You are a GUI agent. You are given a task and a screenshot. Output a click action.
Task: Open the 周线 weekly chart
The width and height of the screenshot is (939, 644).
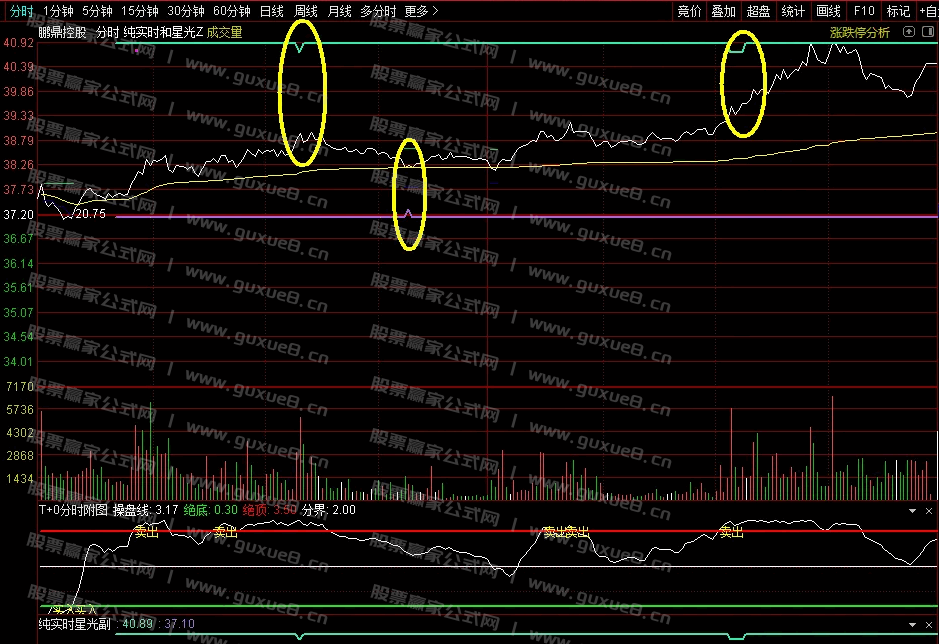[x=306, y=11]
